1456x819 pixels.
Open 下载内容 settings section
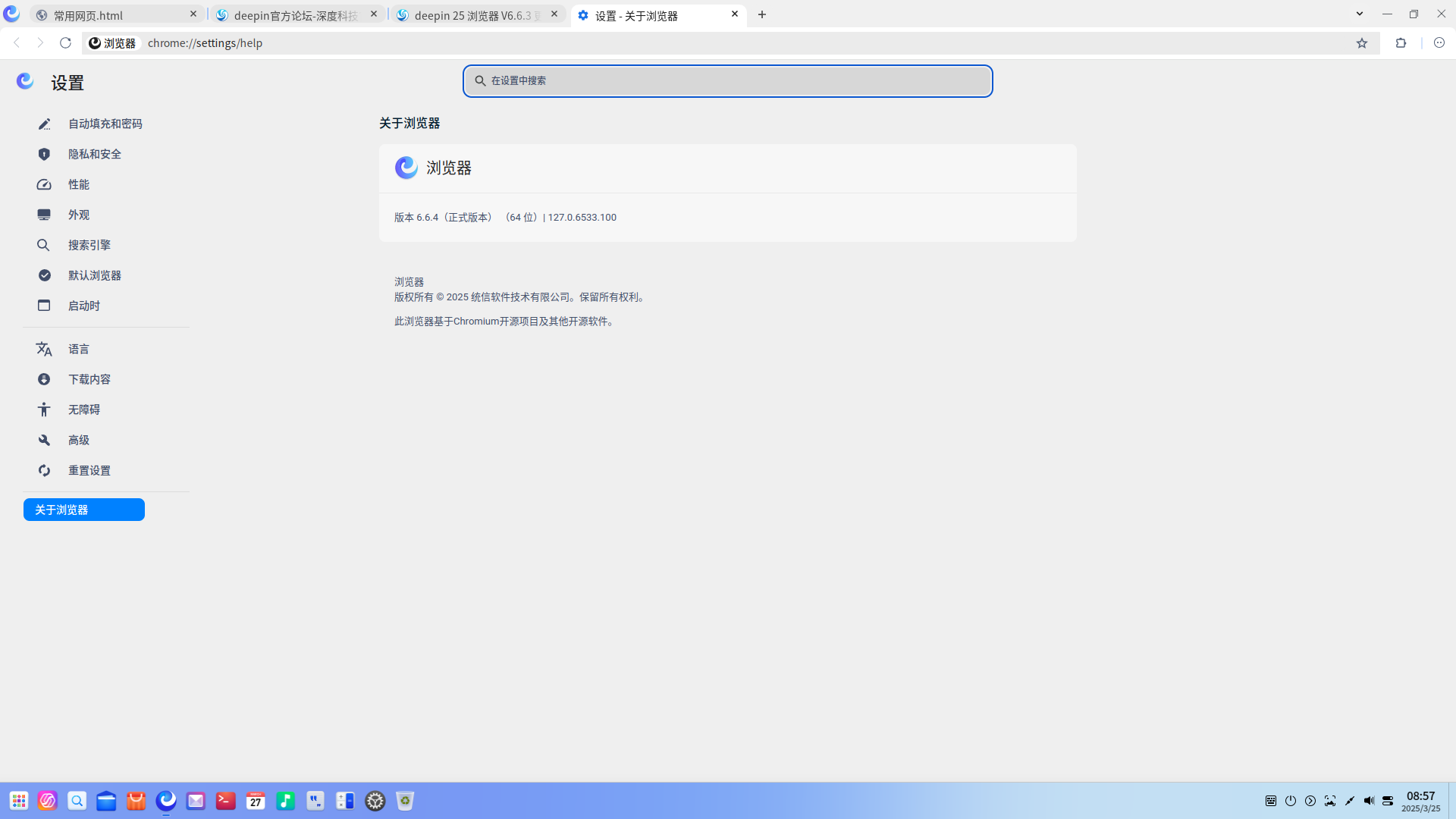click(x=89, y=379)
